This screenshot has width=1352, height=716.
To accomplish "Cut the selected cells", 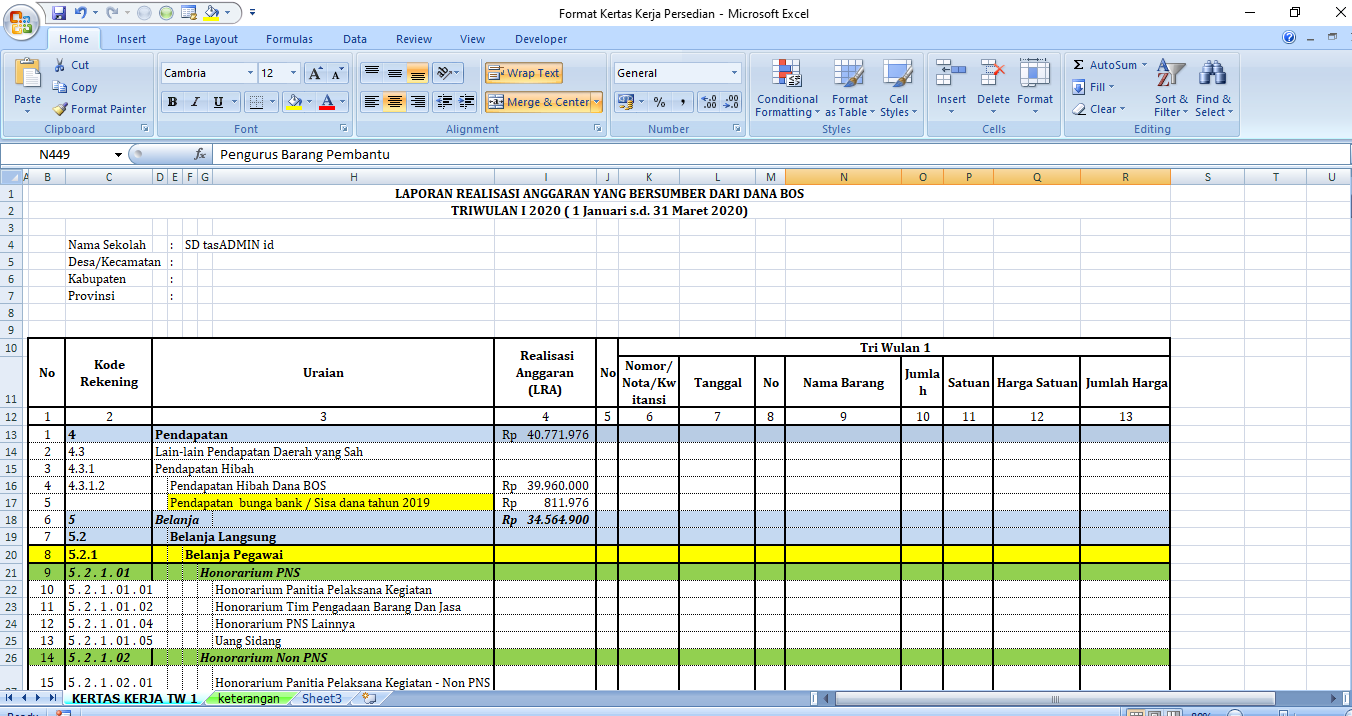I will [x=71, y=65].
